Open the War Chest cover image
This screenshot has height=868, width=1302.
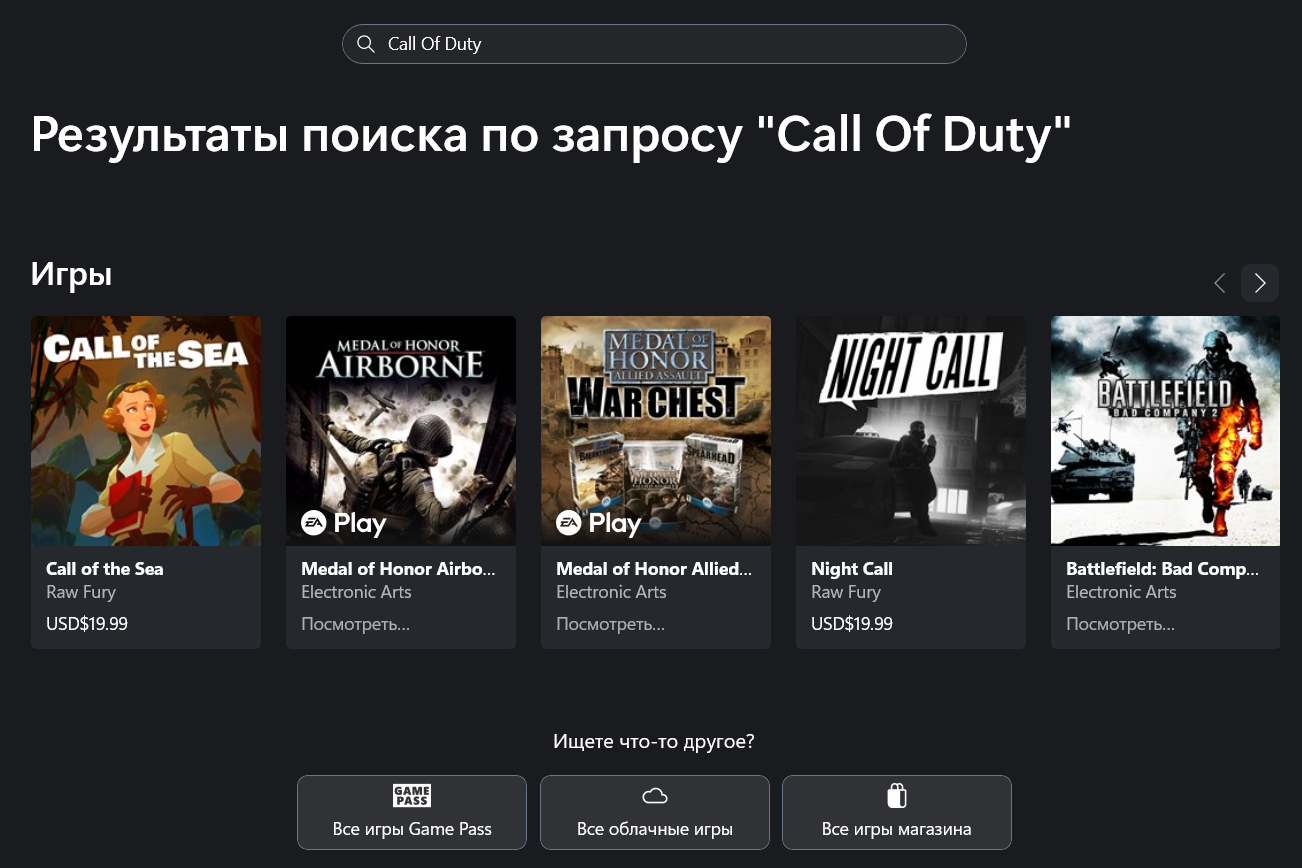click(x=656, y=431)
